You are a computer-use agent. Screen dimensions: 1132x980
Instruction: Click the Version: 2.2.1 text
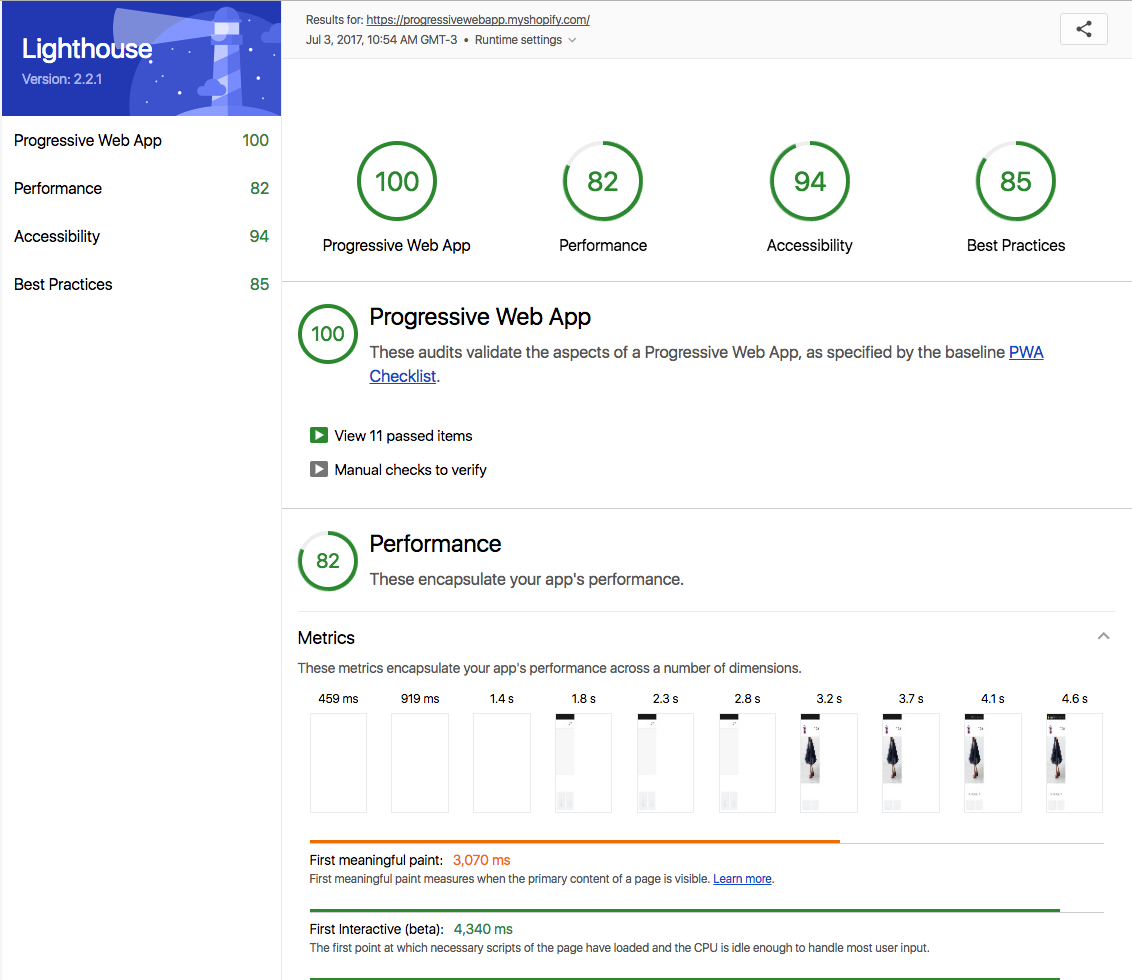pos(62,79)
